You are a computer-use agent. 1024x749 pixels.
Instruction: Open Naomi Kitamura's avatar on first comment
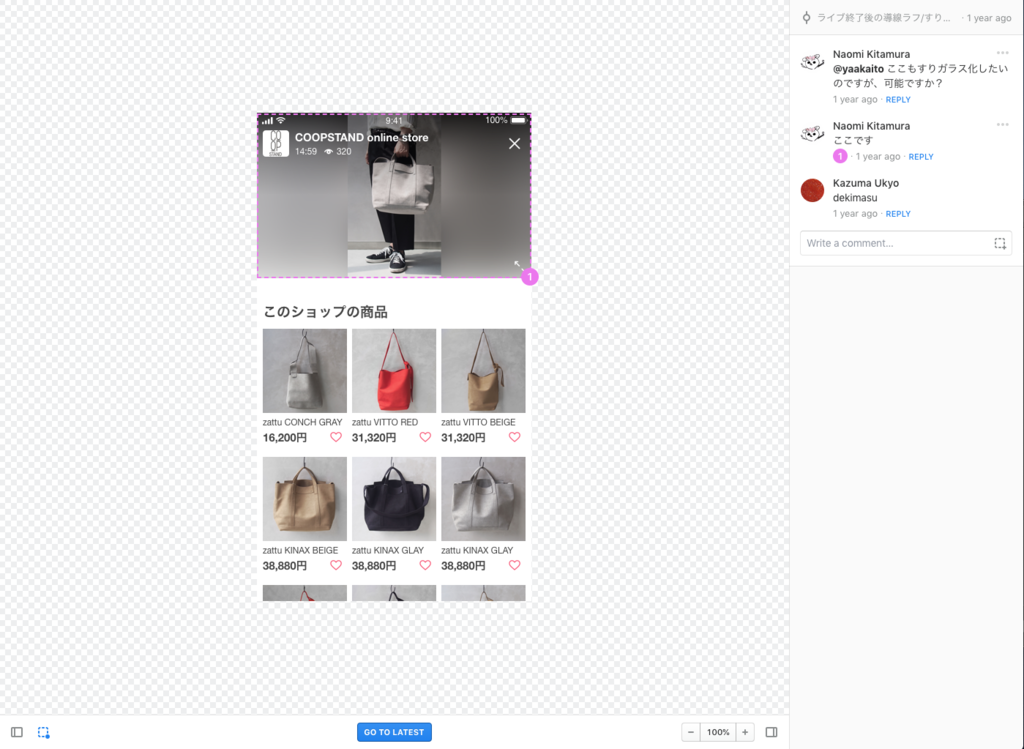[812, 62]
